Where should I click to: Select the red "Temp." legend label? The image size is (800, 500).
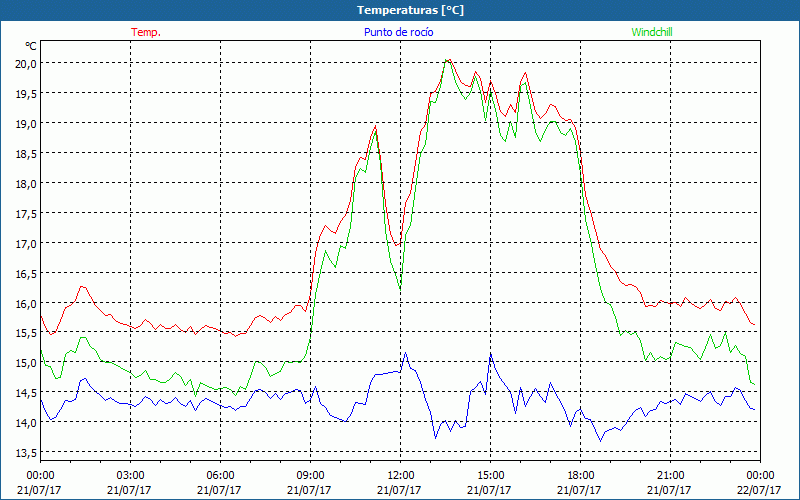(x=146, y=32)
